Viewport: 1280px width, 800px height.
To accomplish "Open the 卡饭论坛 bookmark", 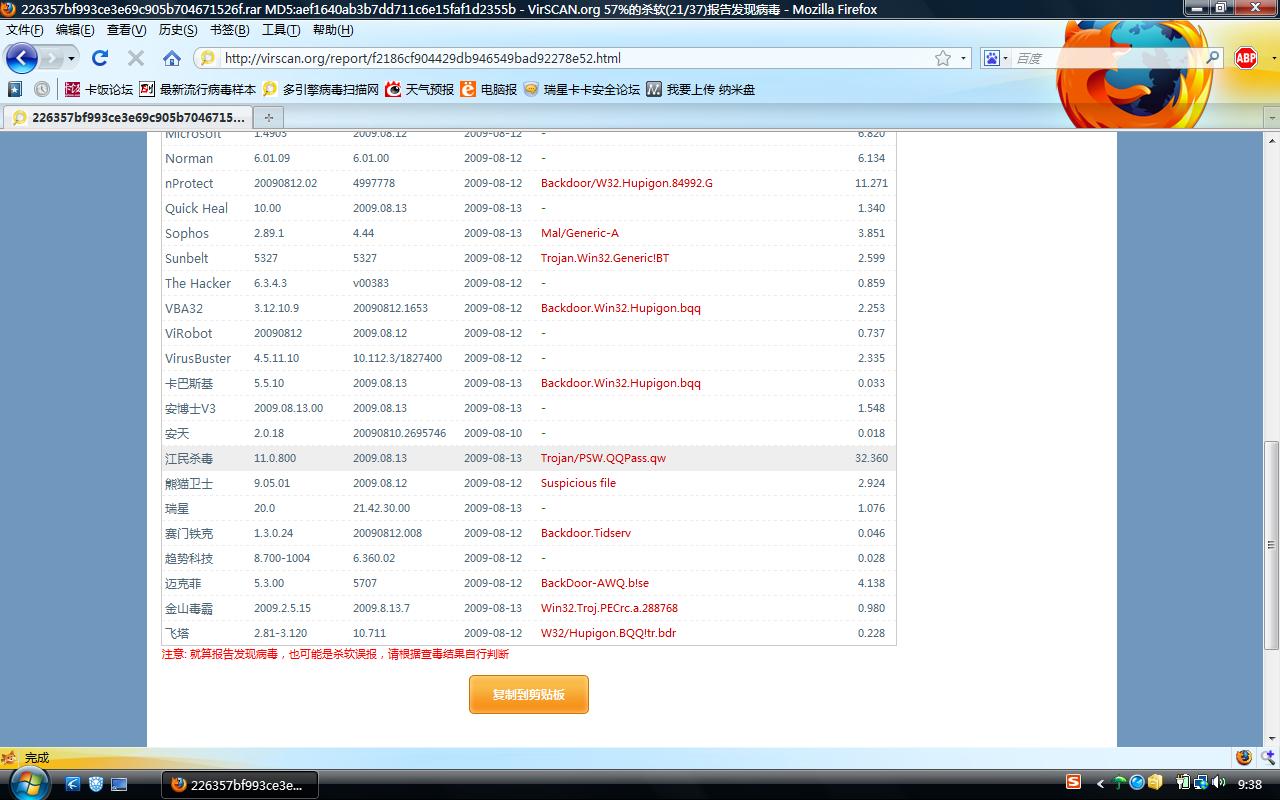I will 99,89.
